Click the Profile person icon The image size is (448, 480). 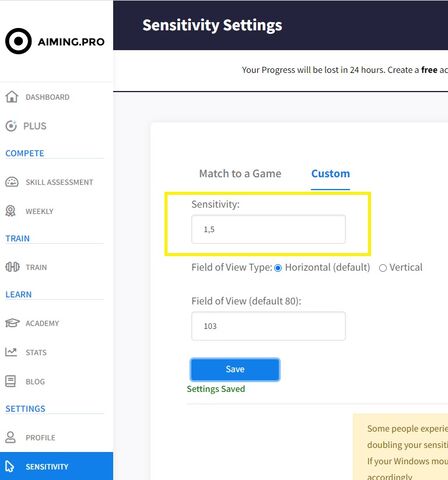click(10, 437)
